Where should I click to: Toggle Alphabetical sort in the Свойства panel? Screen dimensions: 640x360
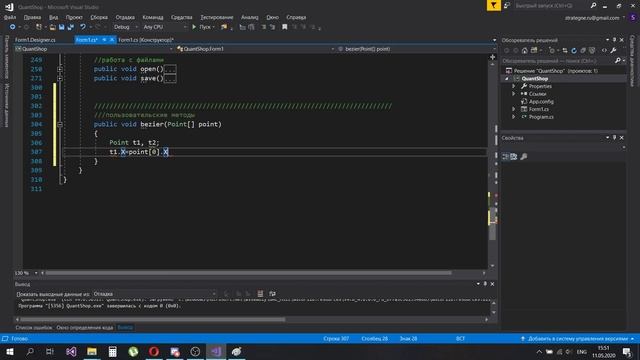pos(514,157)
